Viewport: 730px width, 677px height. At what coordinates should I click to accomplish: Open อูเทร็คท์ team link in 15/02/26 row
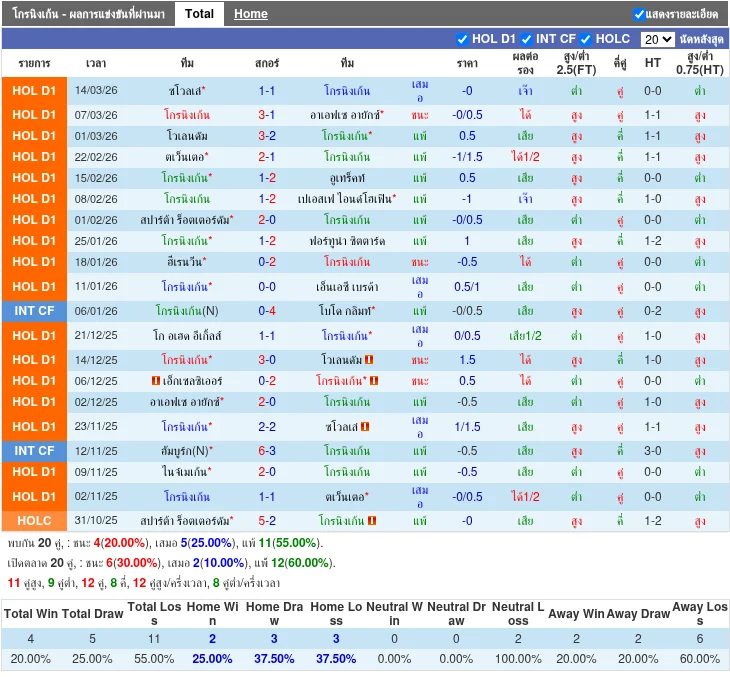[347, 178]
